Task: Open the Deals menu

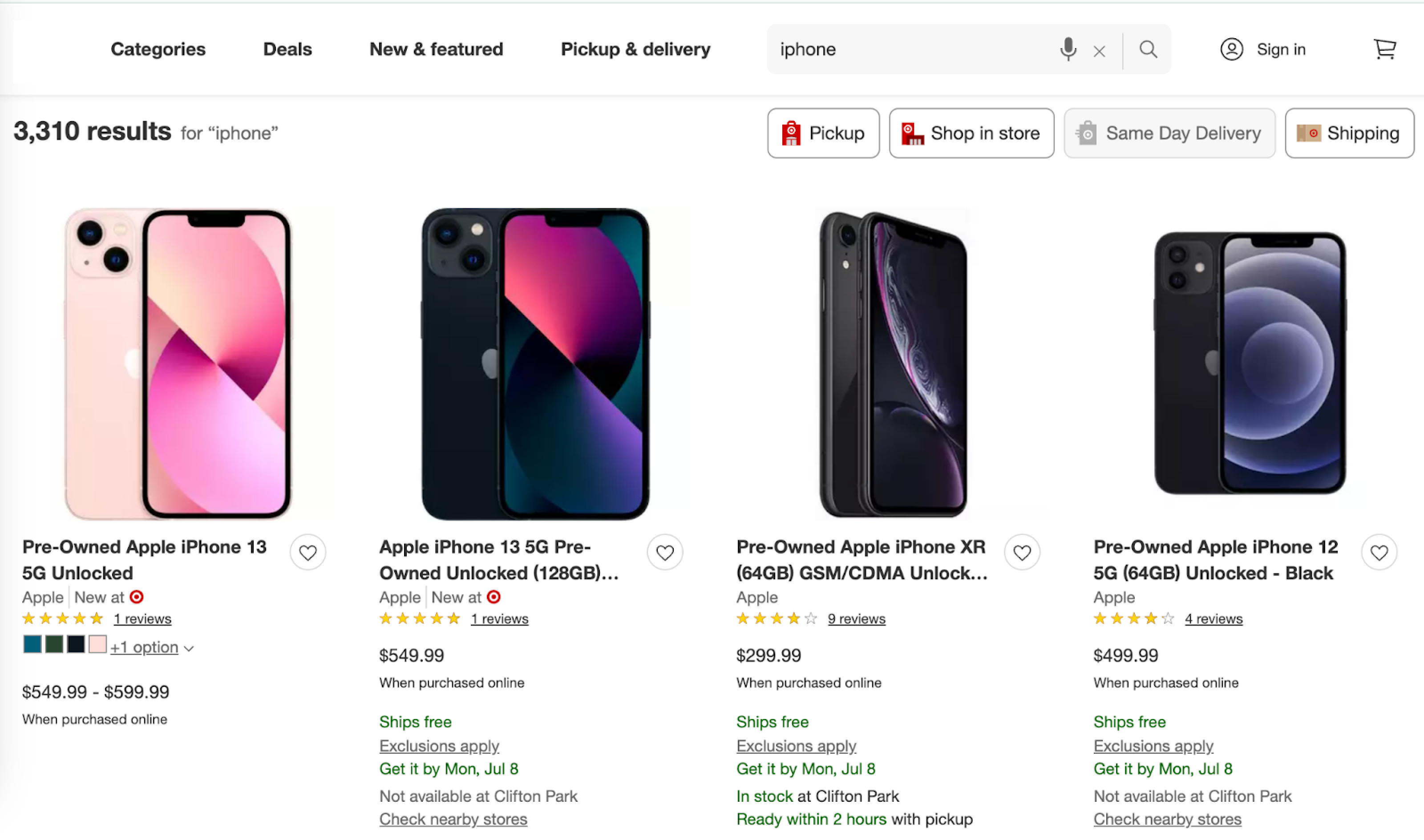Action: 287,49
